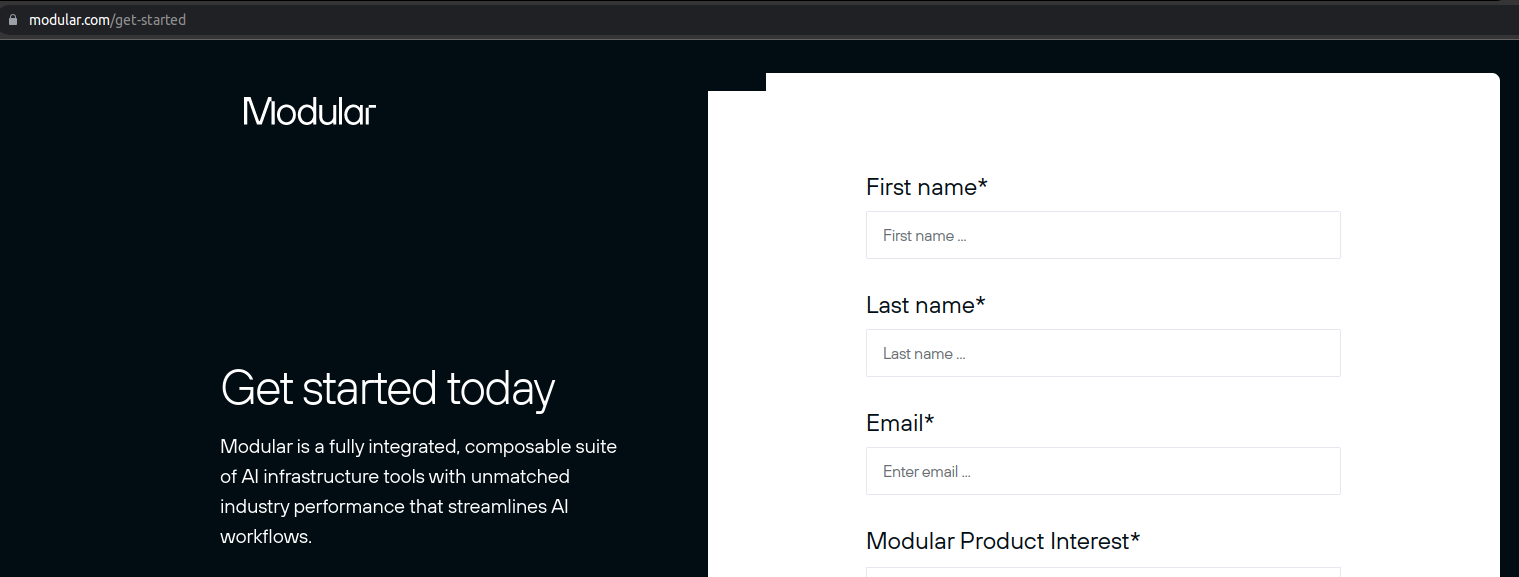The width and height of the screenshot is (1519, 577).
Task: Click the Modular logo
Action: [x=308, y=111]
